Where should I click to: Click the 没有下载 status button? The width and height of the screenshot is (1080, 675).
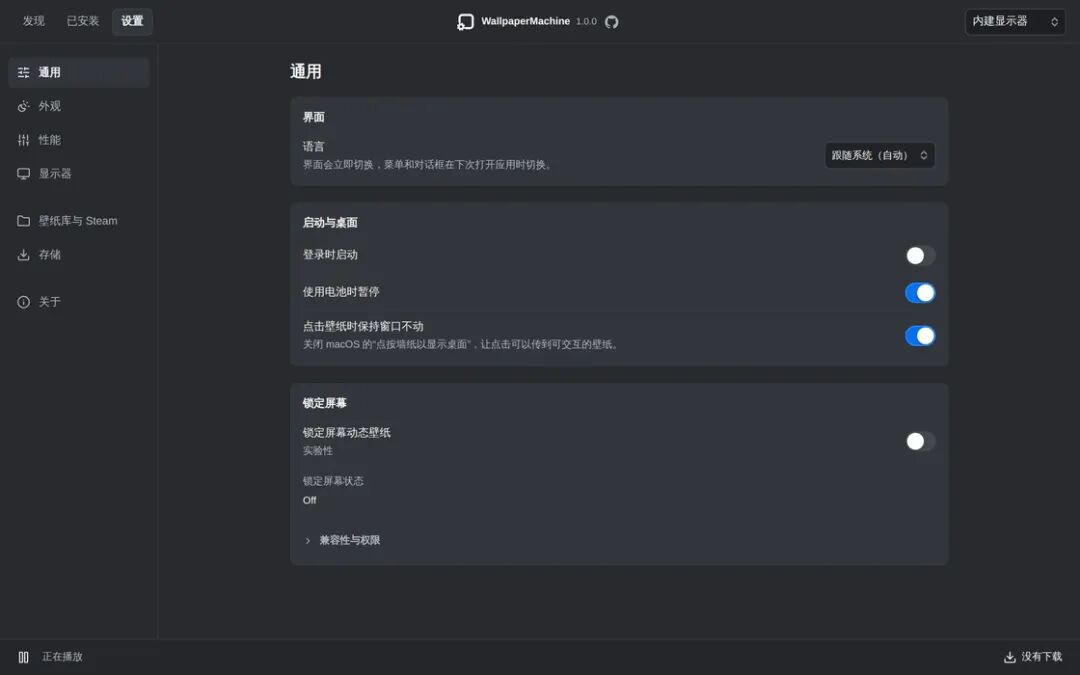pyautogui.click(x=1032, y=657)
